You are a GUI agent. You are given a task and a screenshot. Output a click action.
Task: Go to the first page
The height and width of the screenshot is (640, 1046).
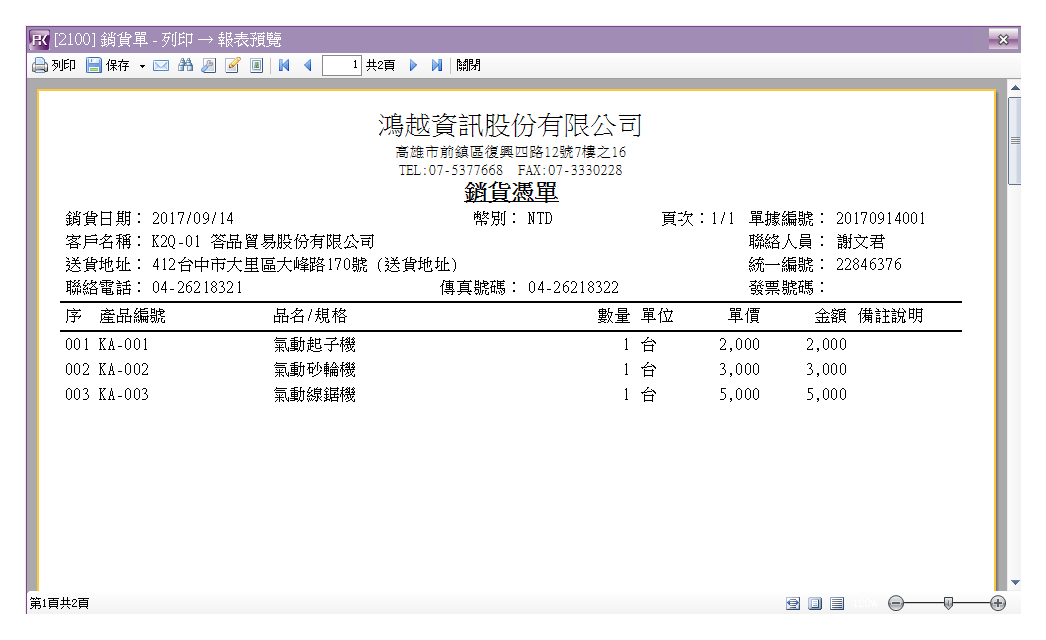point(284,65)
